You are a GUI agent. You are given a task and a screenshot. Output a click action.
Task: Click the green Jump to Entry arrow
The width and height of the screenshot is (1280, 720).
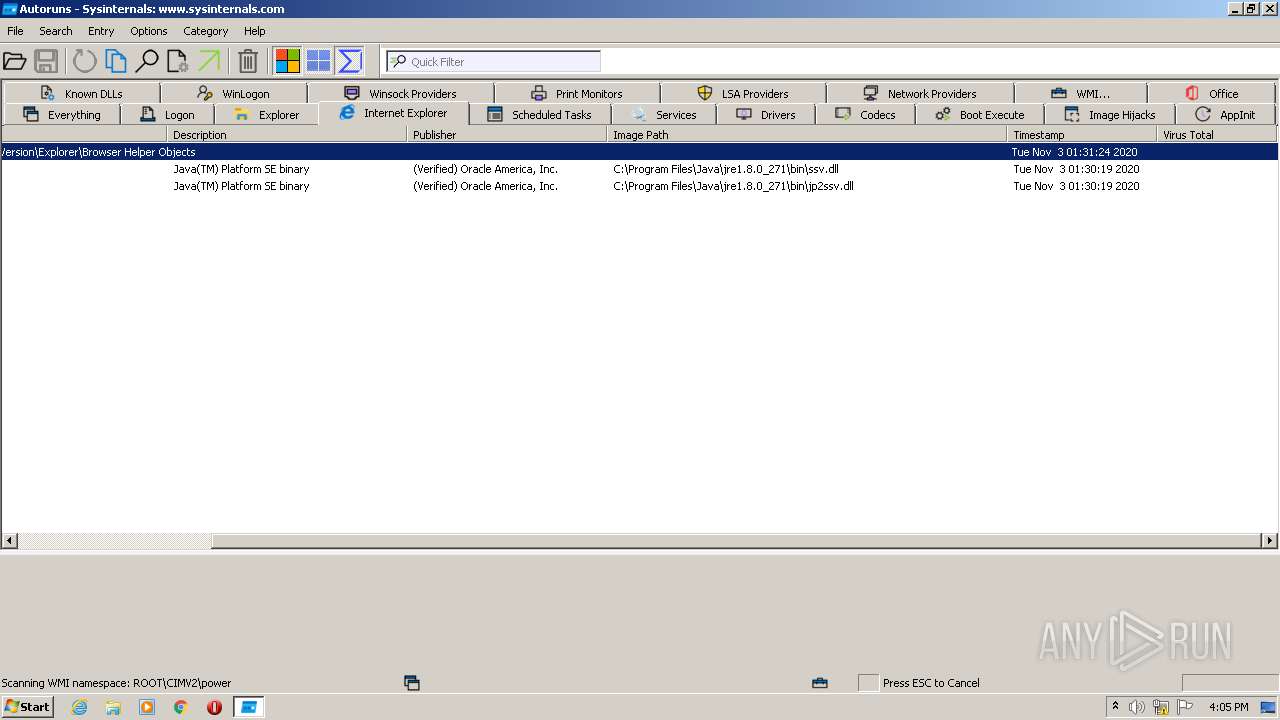209,62
